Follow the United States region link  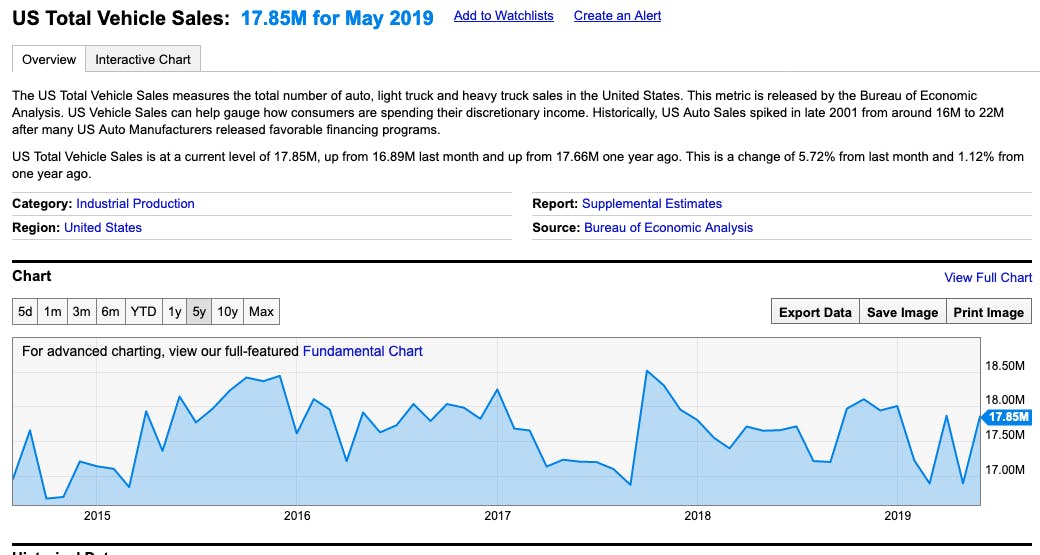pyautogui.click(x=103, y=228)
